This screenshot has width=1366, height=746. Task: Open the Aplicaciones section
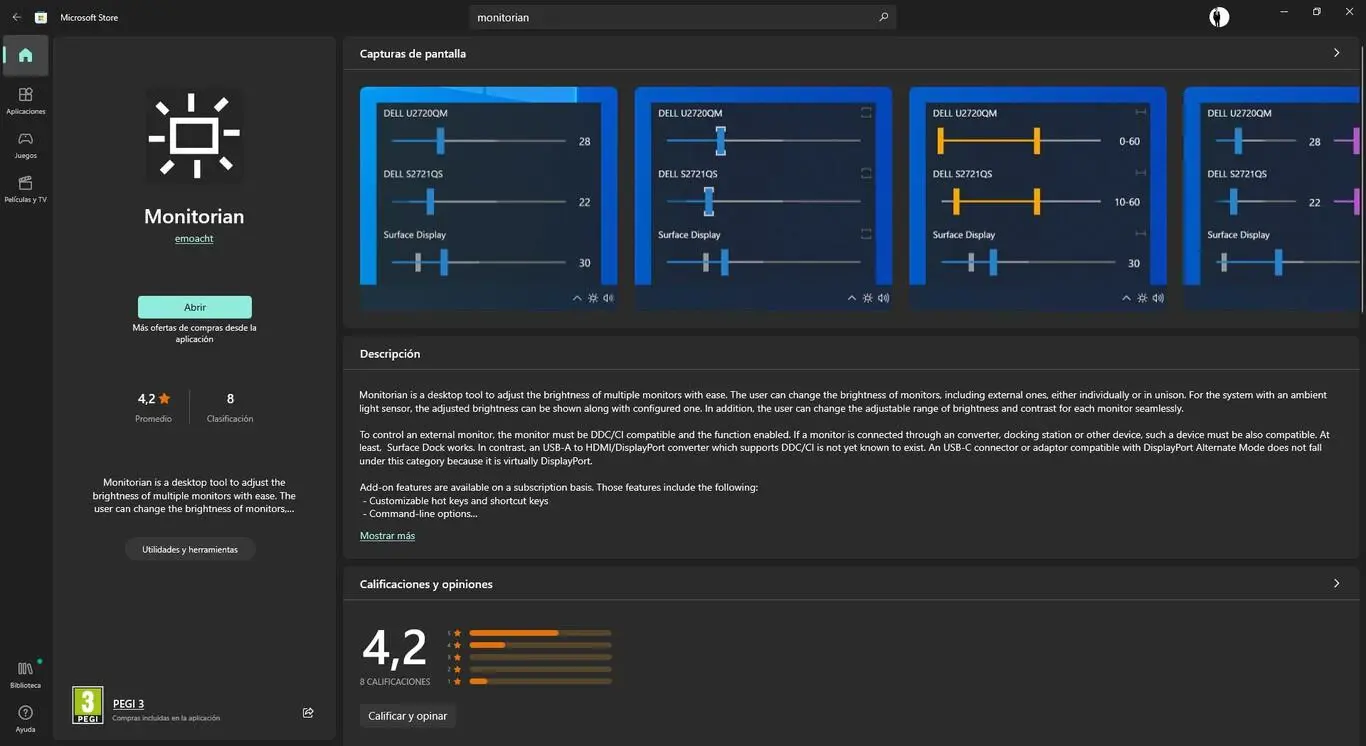(26, 100)
